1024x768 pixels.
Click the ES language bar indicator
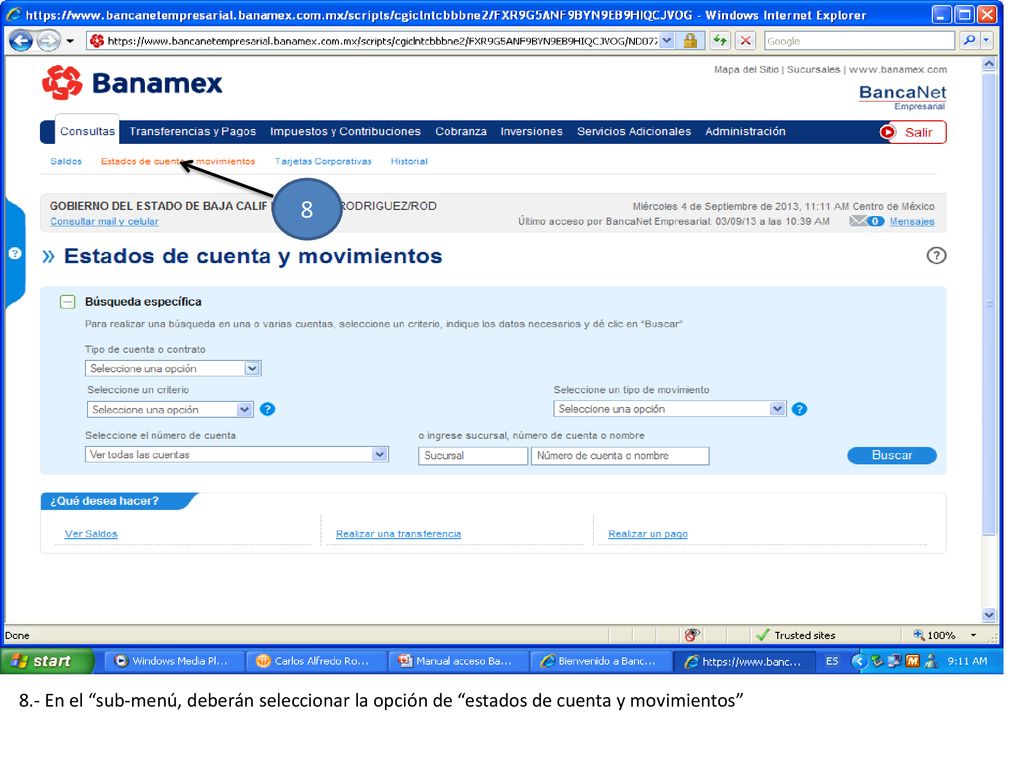coord(831,661)
